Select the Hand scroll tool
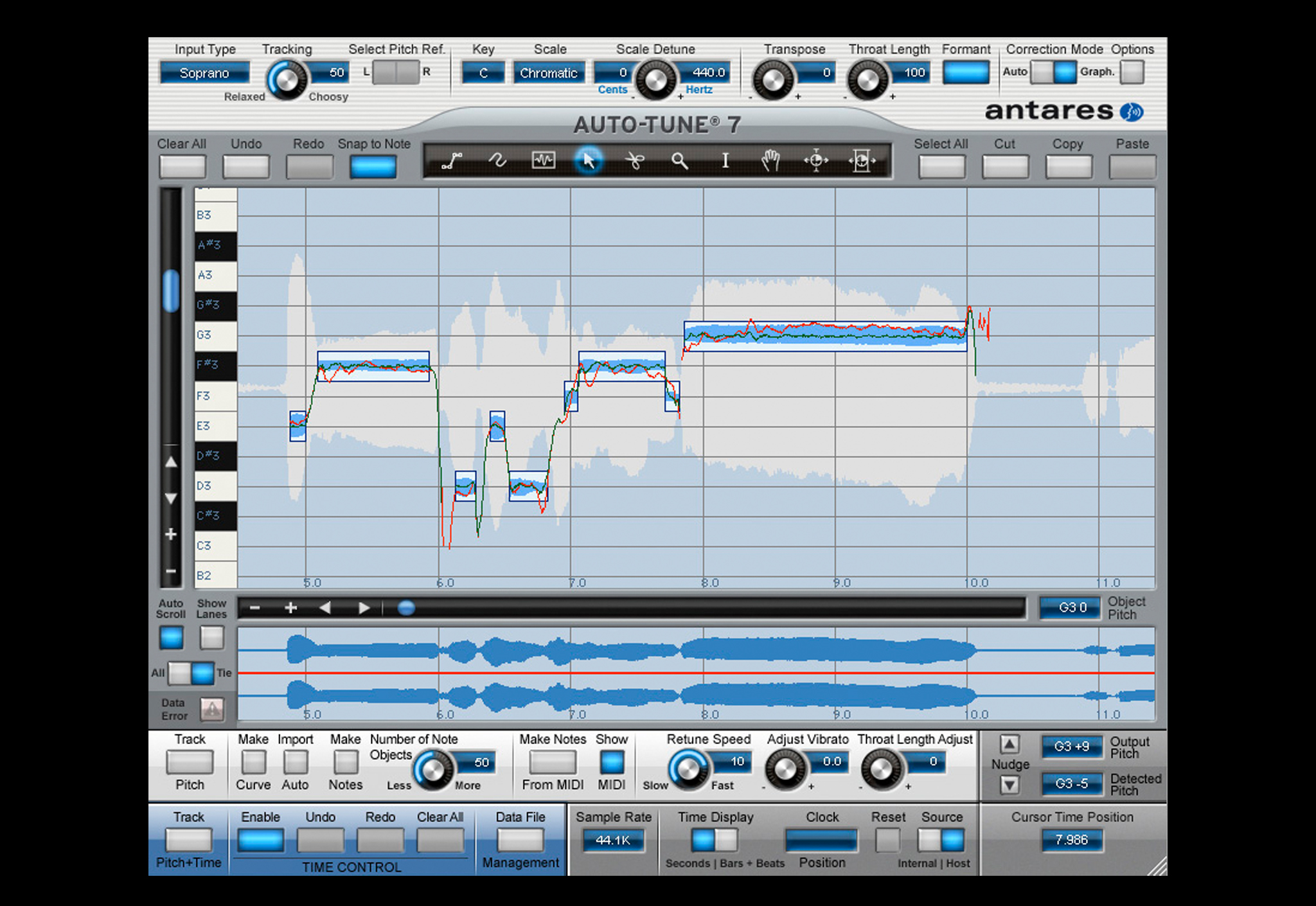1316x906 pixels. [x=770, y=161]
